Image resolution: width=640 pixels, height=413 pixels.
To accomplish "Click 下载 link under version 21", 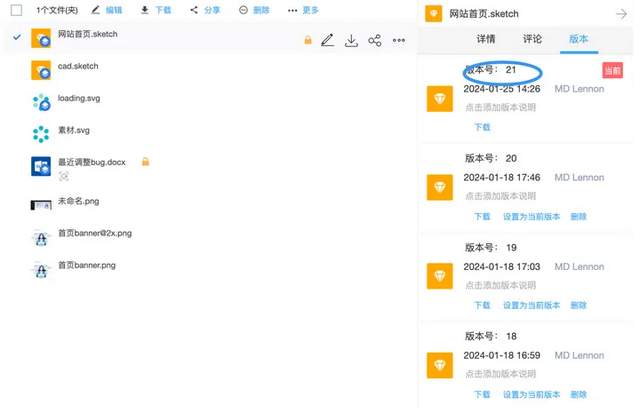I will click(x=482, y=127).
